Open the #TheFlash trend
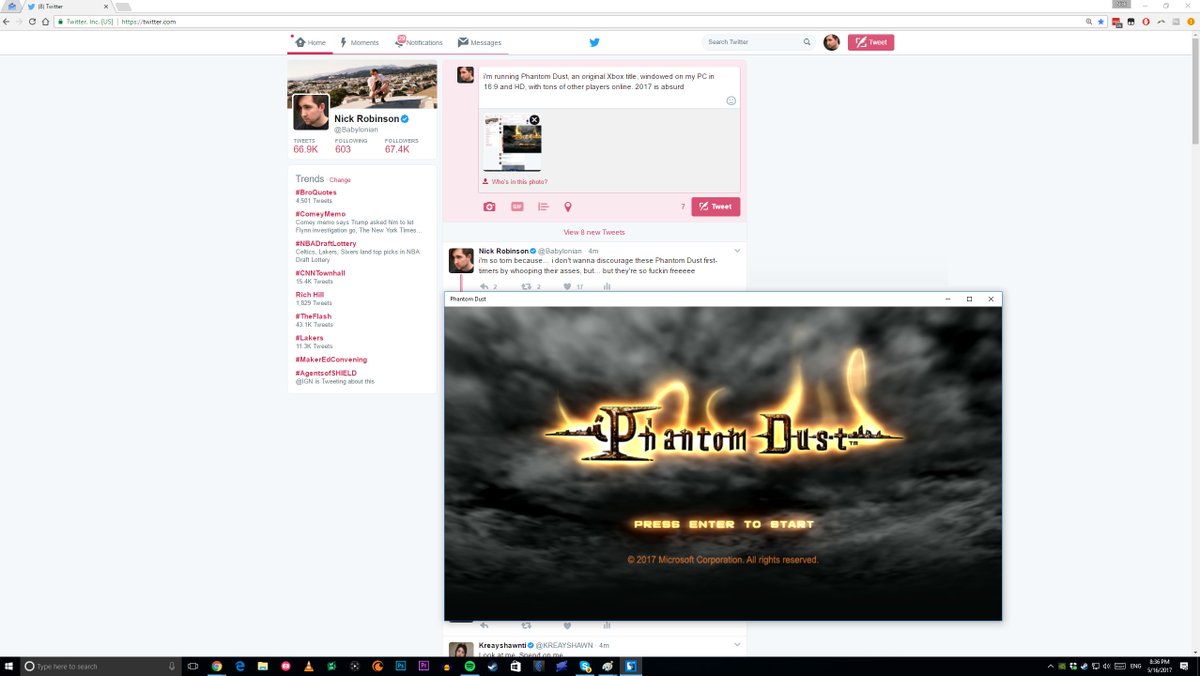This screenshot has height=676, width=1200. click(313, 316)
